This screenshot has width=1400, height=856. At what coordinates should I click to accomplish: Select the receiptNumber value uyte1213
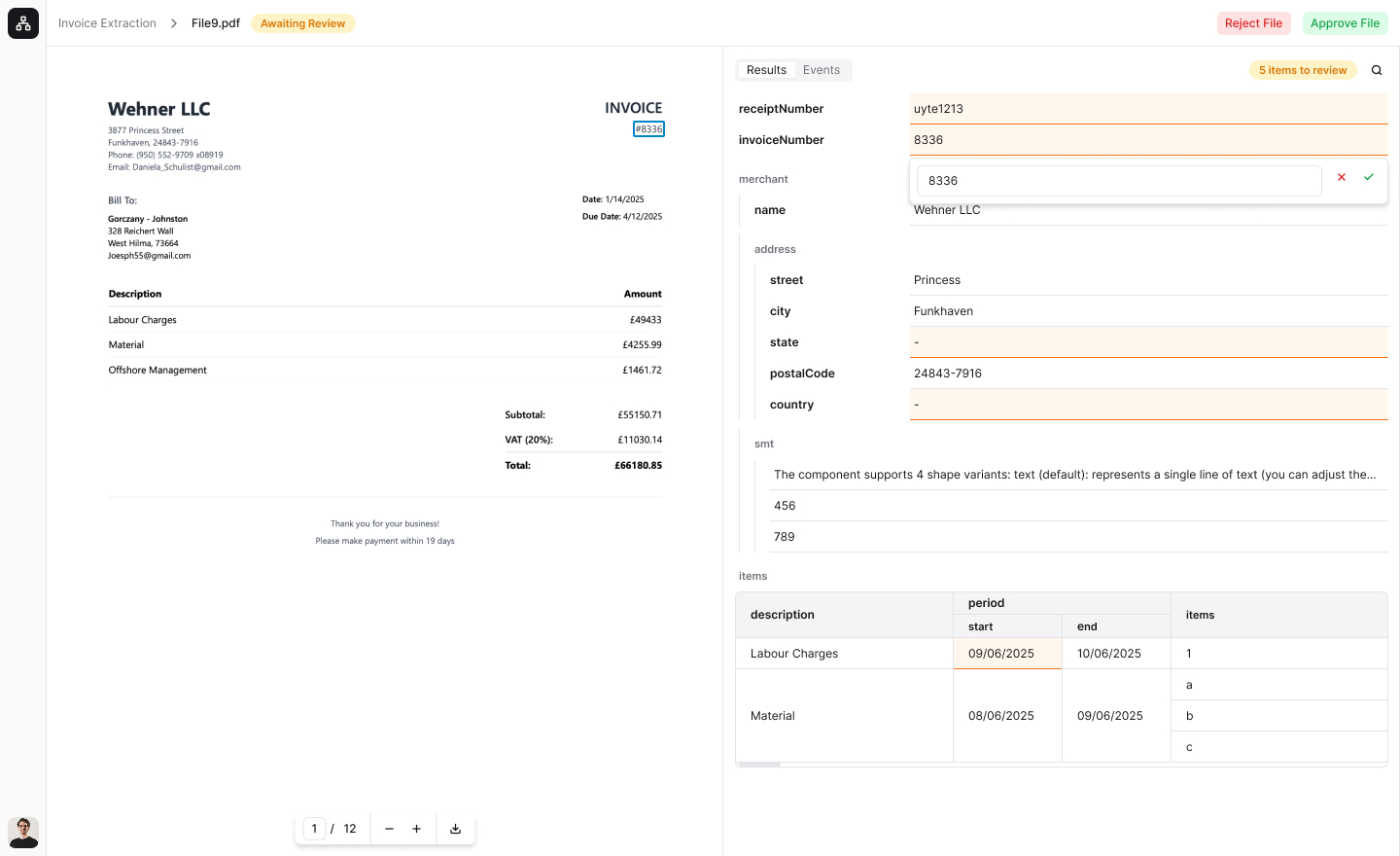coord(1148,109)
